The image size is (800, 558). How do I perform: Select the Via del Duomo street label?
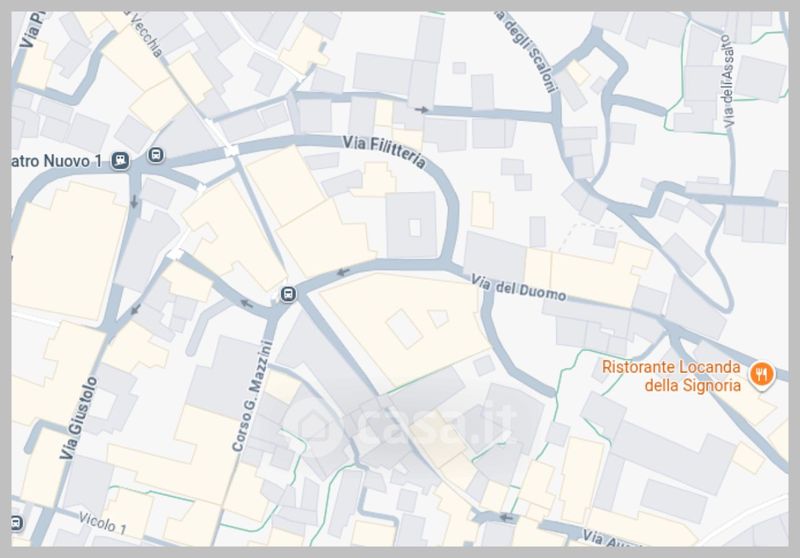tap(518, 288)
